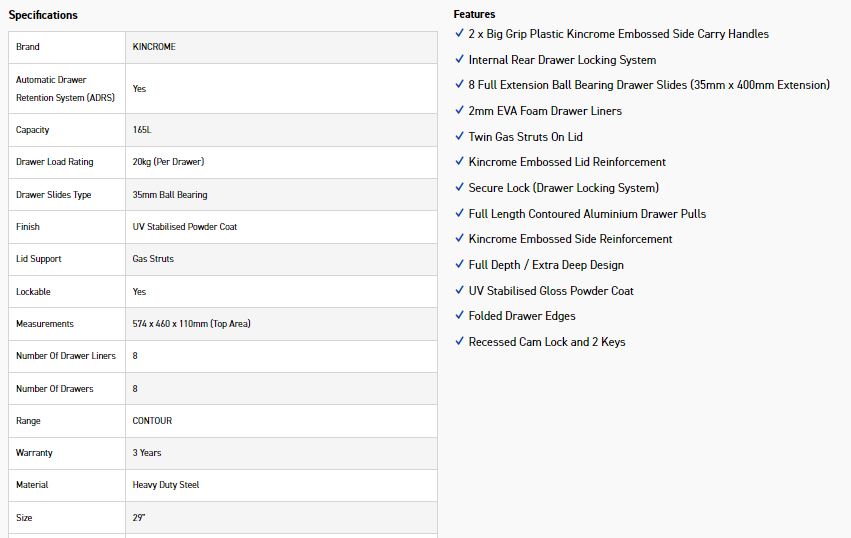Select the 3 Years warranty value

point(147,453)
